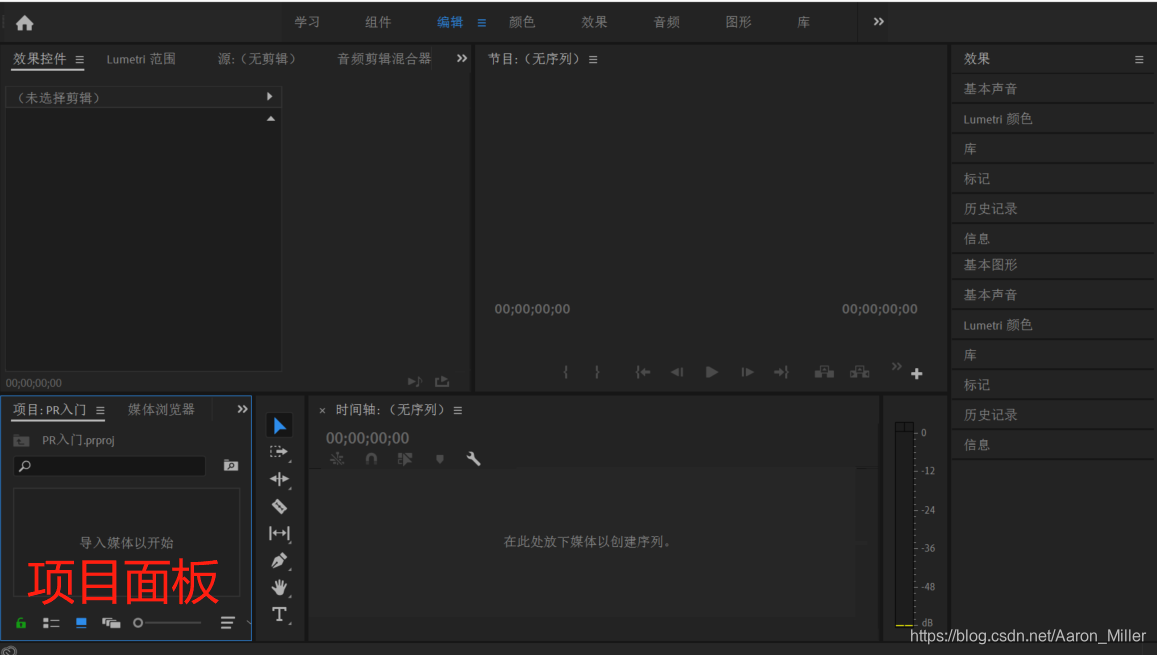The height and width of the screenshot is (655, 1157).
Task: Click the export frame icon in effect controls
Action: 442,381
